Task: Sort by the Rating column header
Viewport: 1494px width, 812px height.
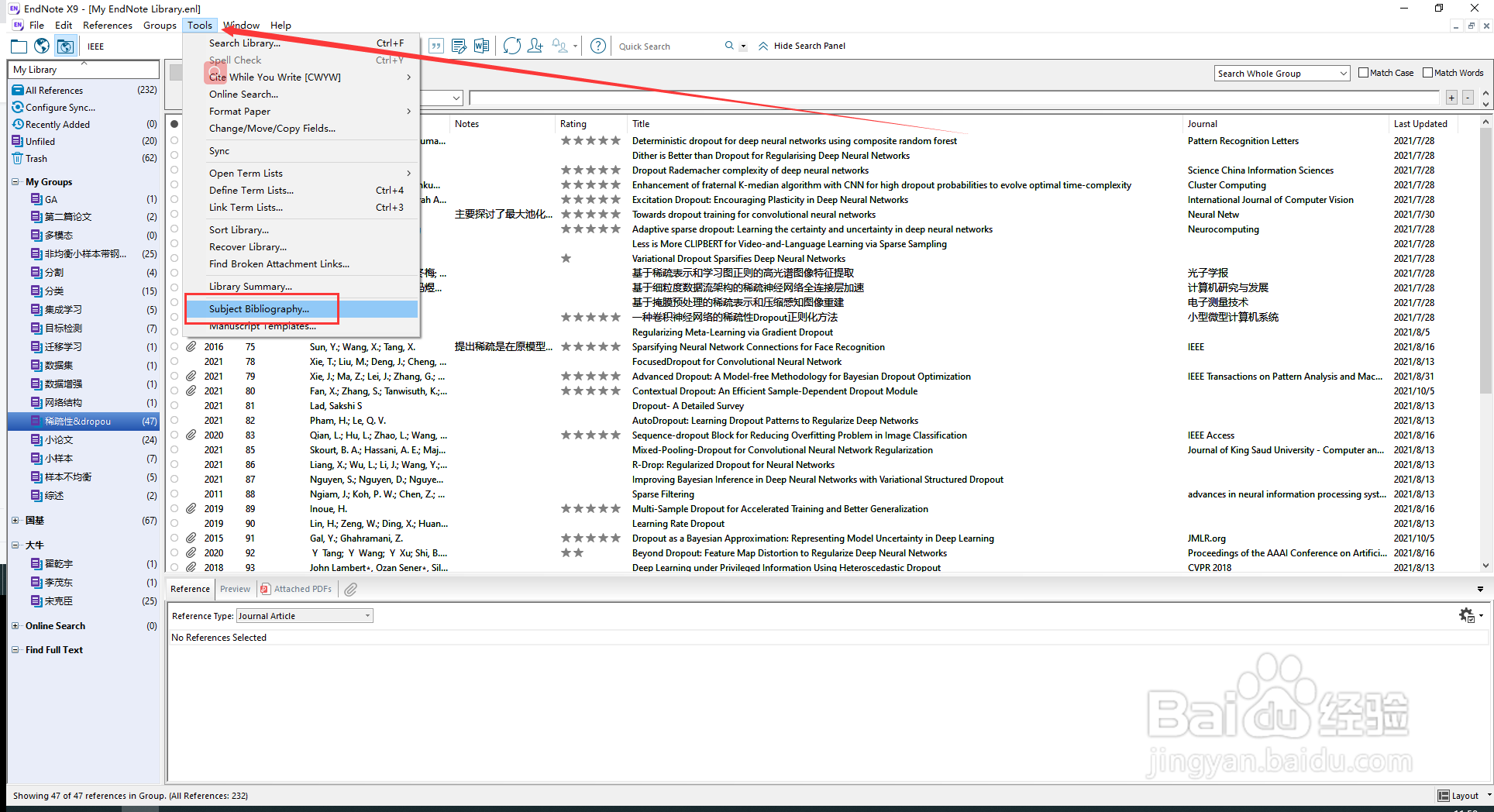Action: (591, 124)
